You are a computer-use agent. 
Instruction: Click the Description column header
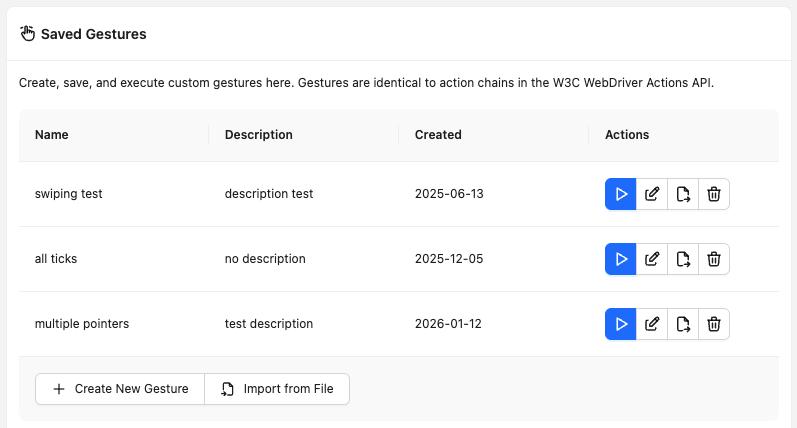(x=259, y=135)
